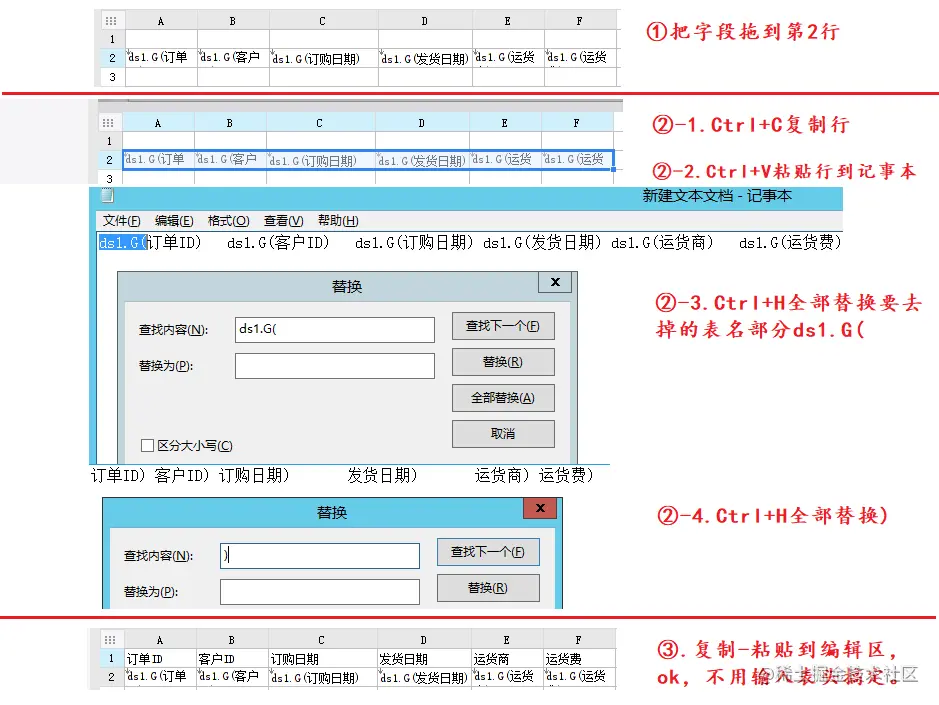The height and width of the screenshot is (705, 939).
Task: Click column D header in blue-highlighted grid
Action: pos(422,123)
